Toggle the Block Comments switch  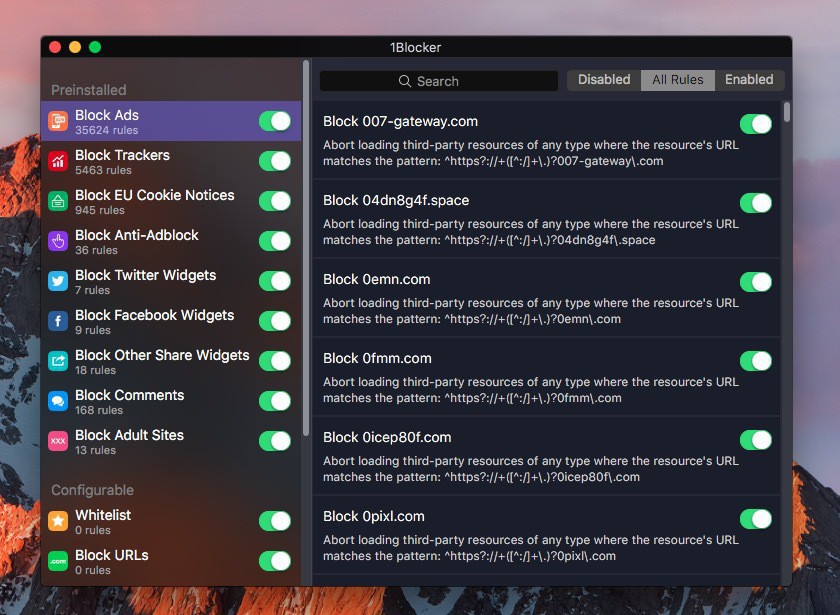point(275,401)
